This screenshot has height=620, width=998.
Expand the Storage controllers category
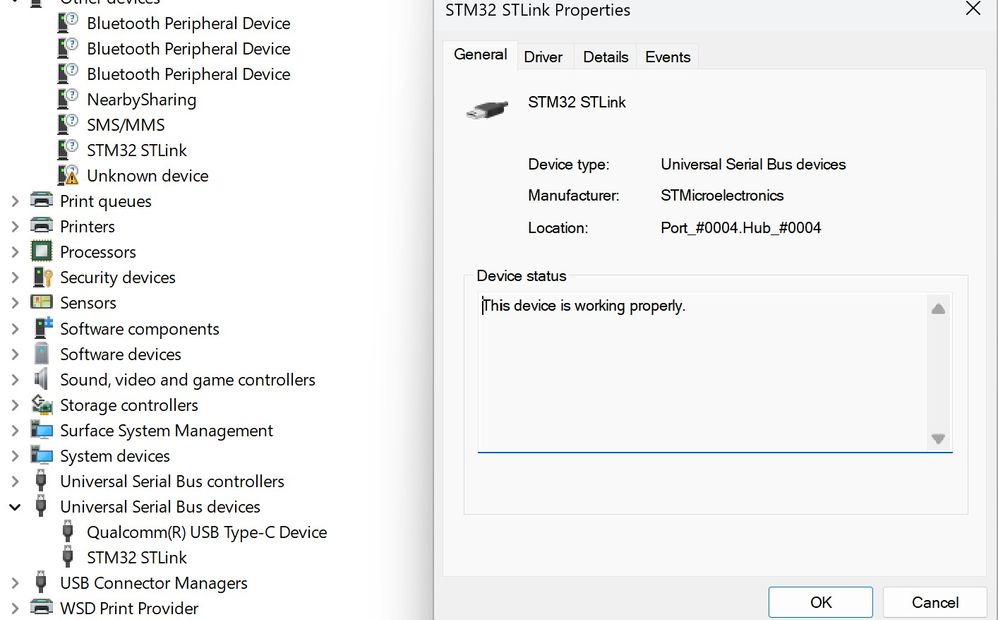pyautogui.click(x=15, y=405)
